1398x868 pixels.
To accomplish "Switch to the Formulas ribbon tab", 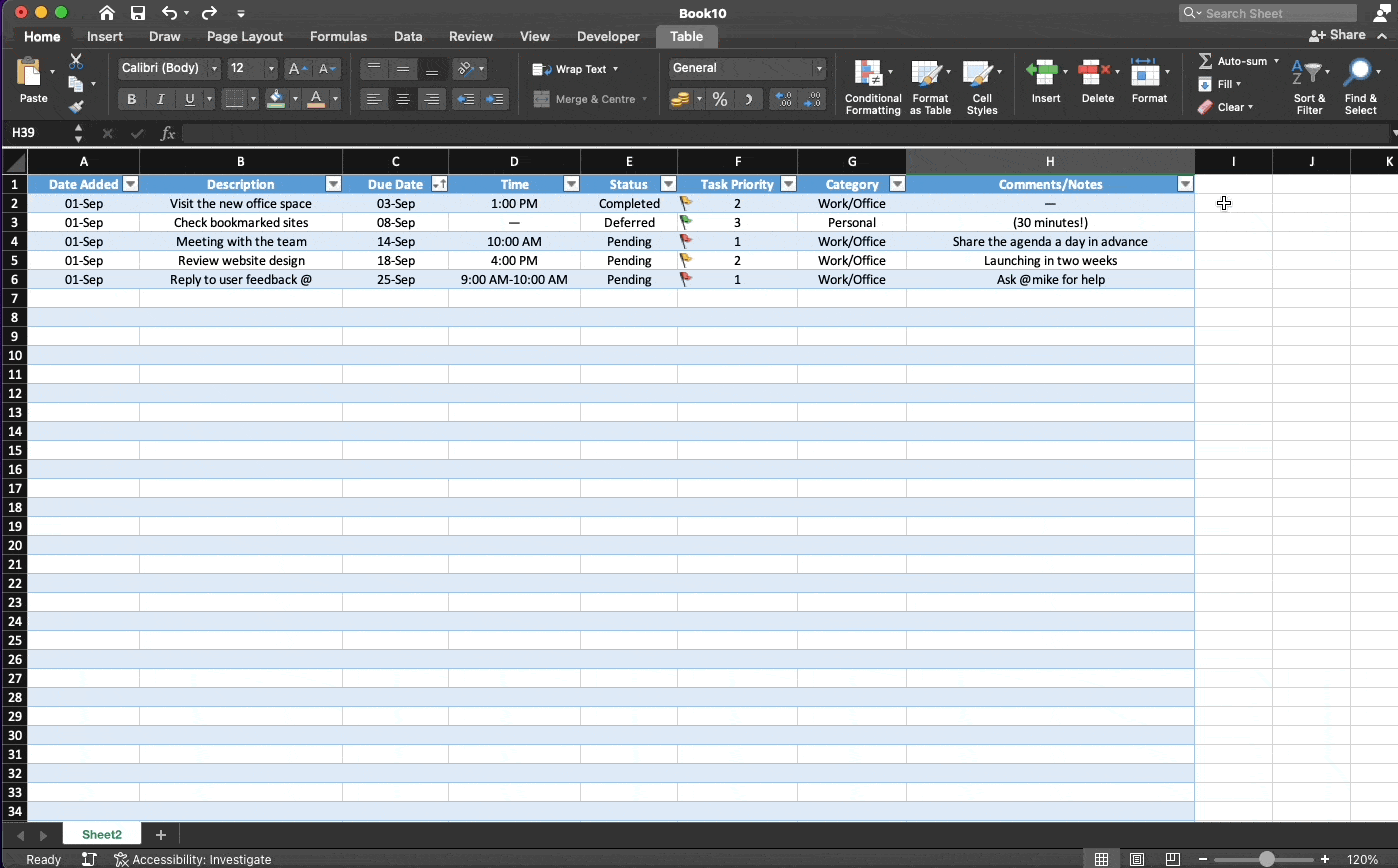I will tap(338, 36).
